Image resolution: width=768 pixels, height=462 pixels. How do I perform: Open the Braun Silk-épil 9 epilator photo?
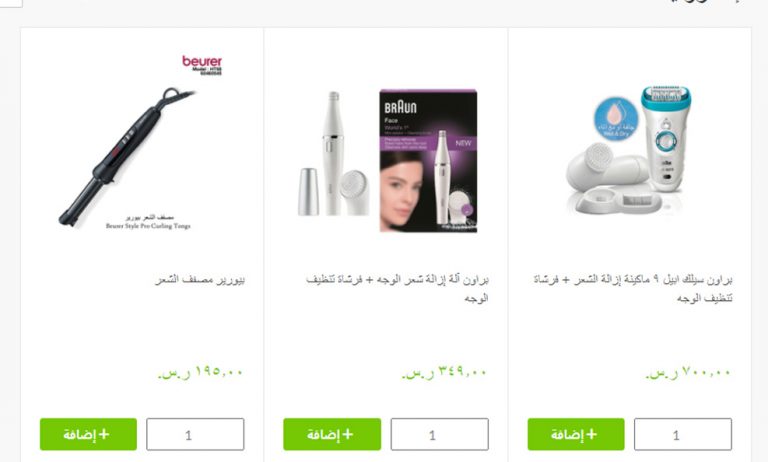click(629, 149)
